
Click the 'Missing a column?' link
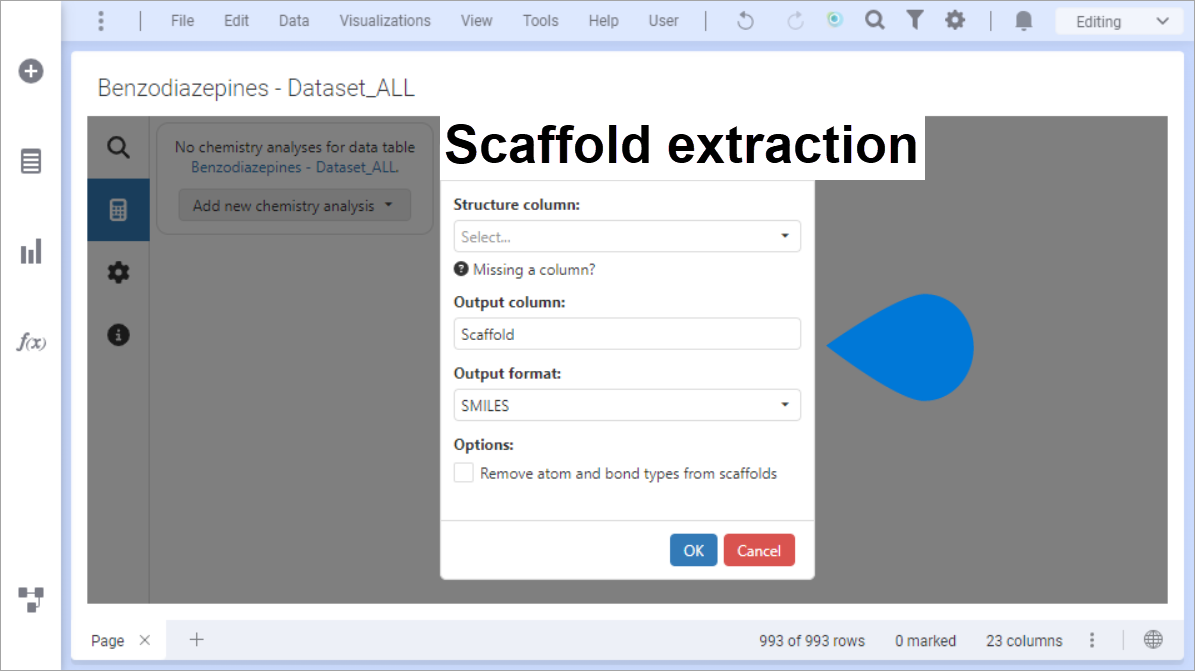pyautogui.click(x=533, y=269)
